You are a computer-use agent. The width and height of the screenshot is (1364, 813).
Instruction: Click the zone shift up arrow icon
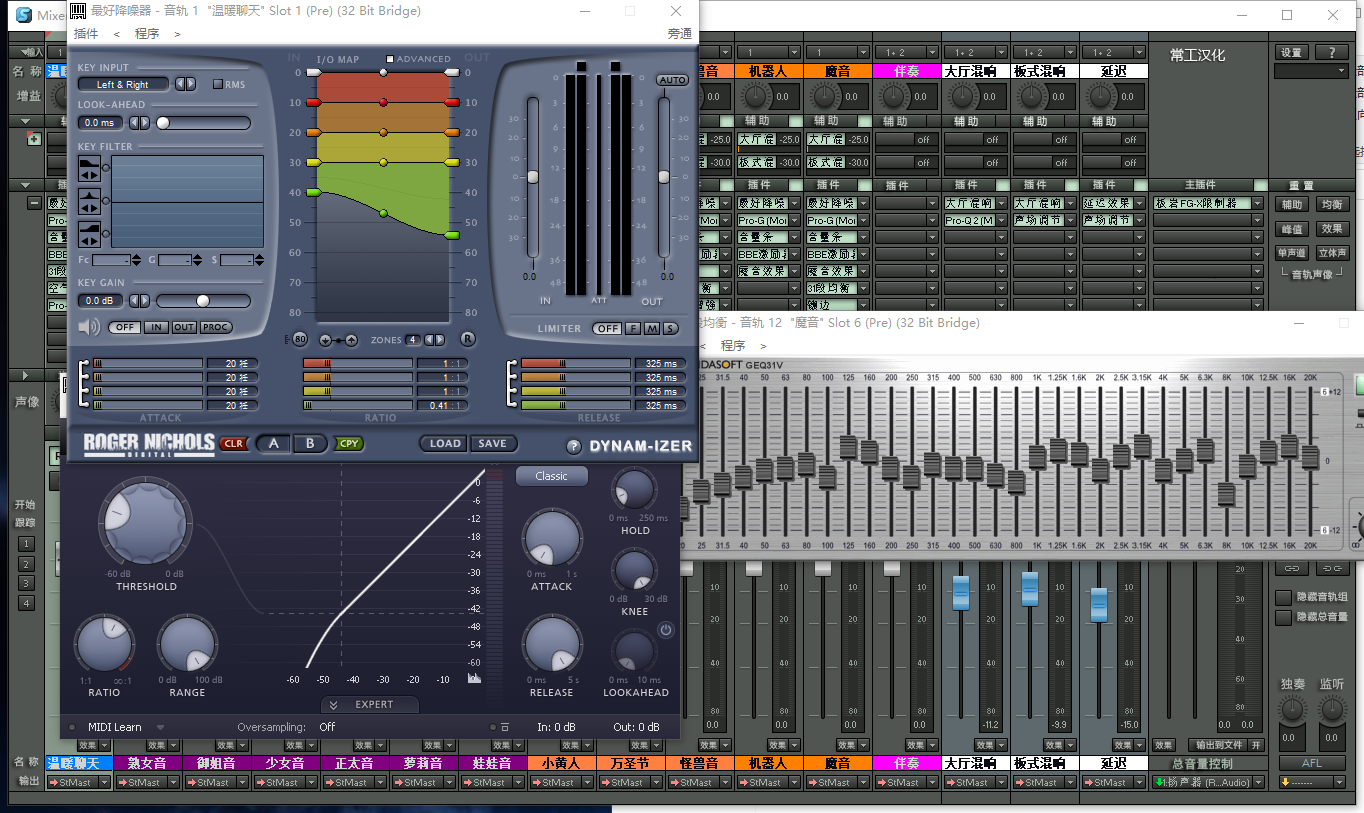[350, 340]
